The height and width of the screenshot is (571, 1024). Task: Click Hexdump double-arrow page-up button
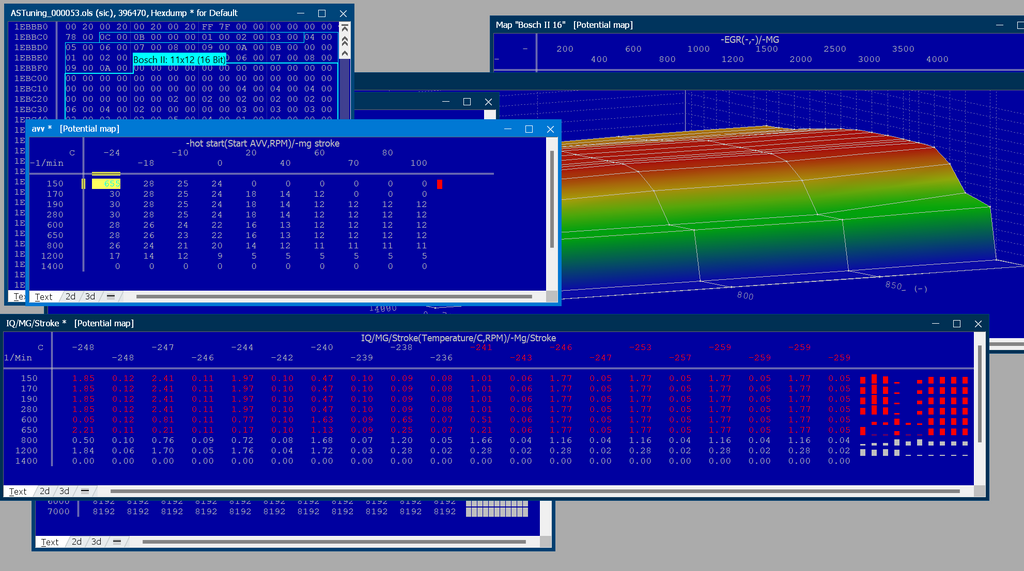tap(345, 41)
